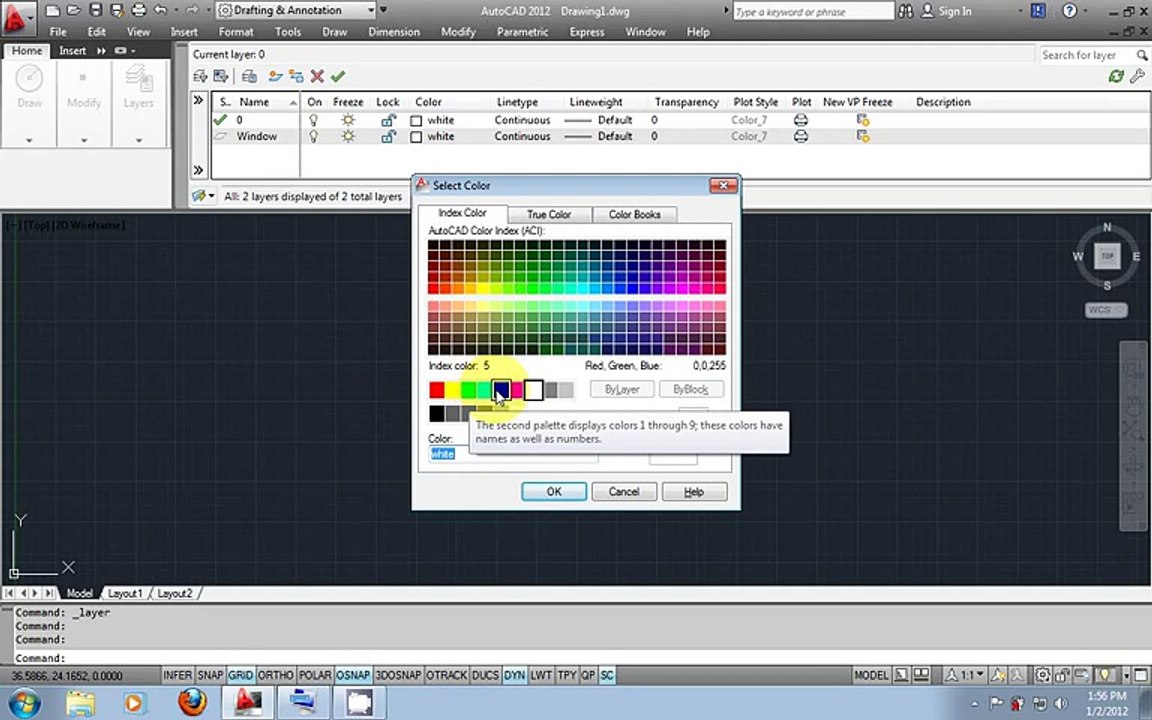Open Firefox from the Windows taskbar
Viewport: 1152px width, 720px height.
click(x=192, y=702)
